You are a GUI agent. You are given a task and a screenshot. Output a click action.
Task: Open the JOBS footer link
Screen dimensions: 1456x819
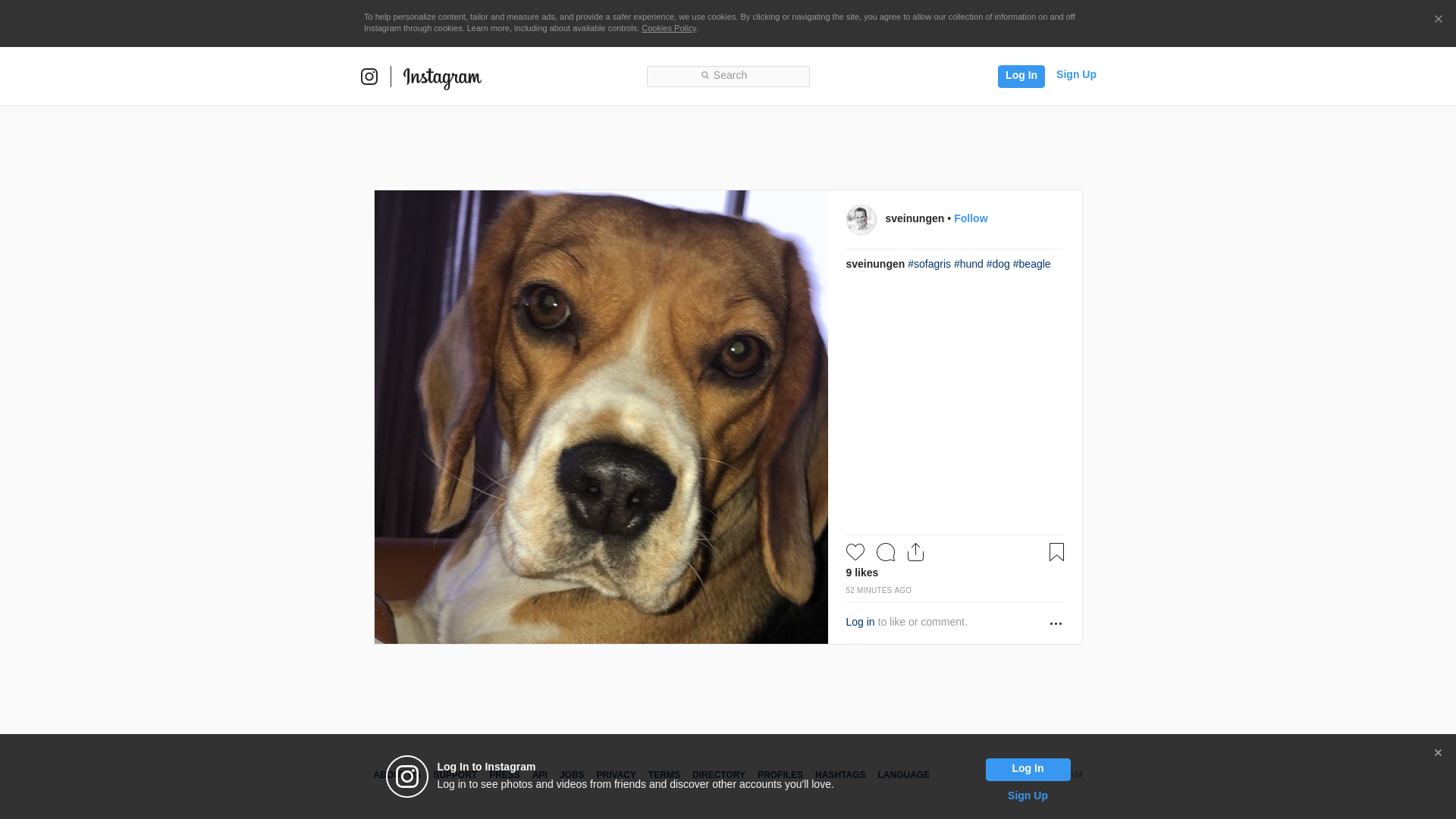click(x=572, y=775)
